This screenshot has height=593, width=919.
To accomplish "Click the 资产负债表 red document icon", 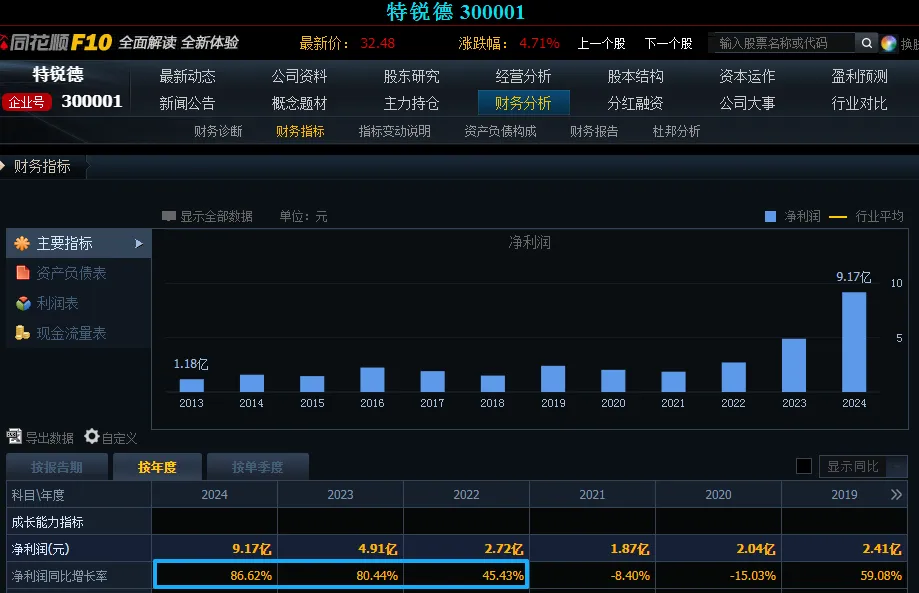I will click(x=23, y=272).
